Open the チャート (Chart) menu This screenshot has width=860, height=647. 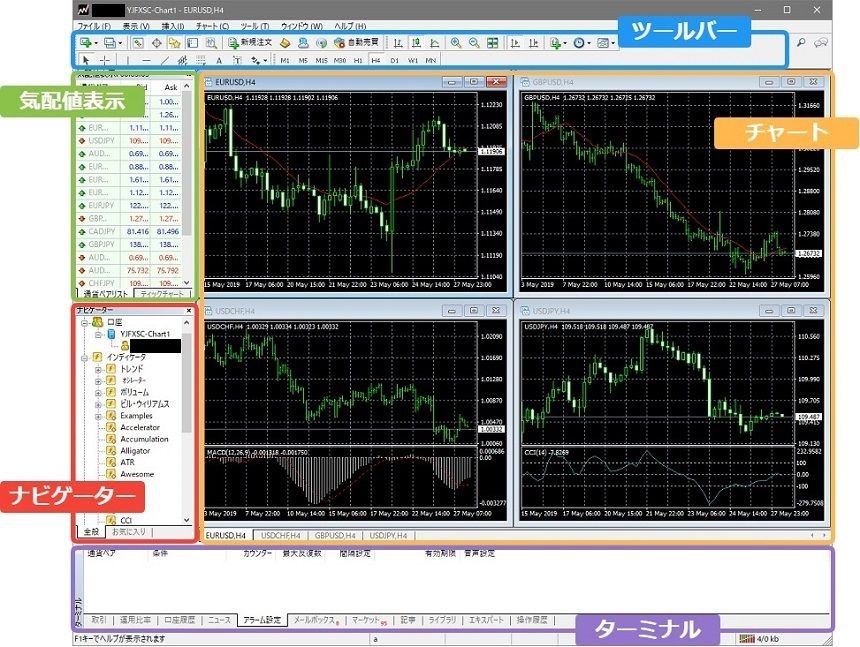point(214,24)
